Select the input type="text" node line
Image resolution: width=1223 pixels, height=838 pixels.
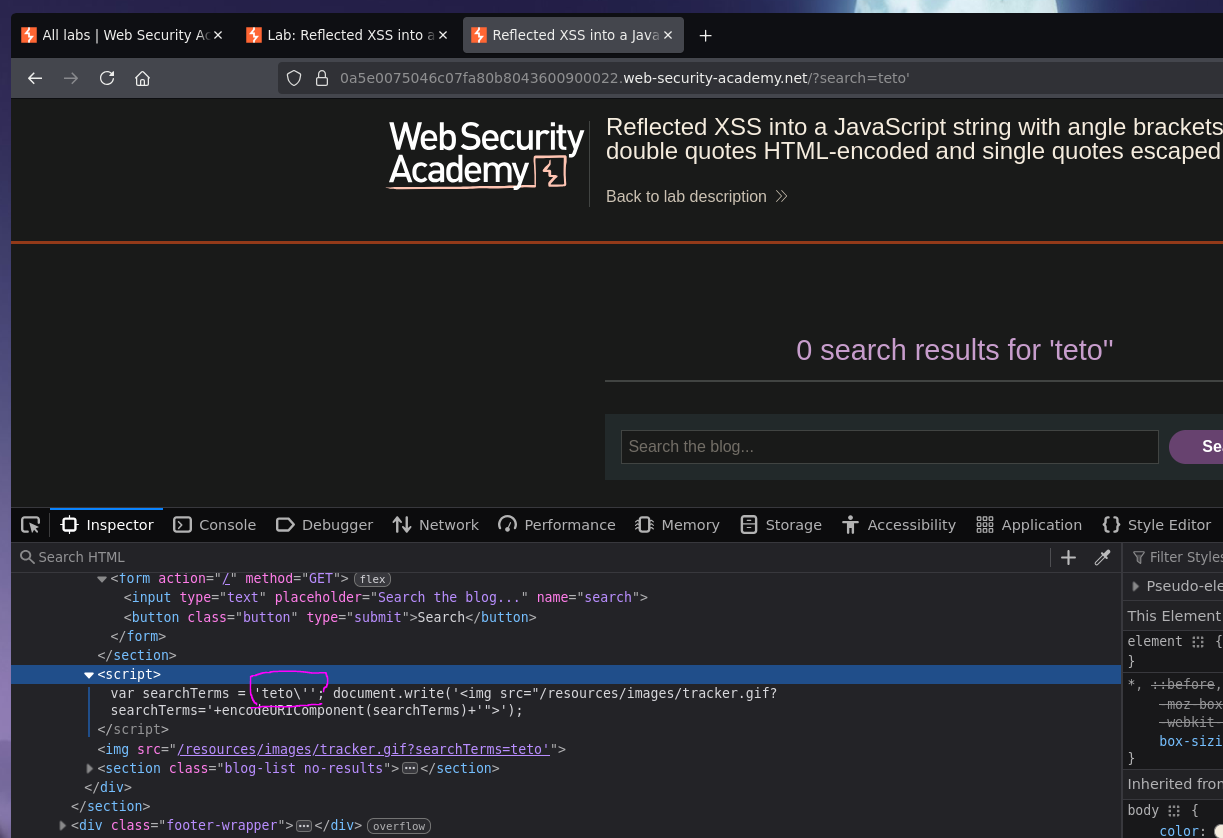click(x=386, y=597)
